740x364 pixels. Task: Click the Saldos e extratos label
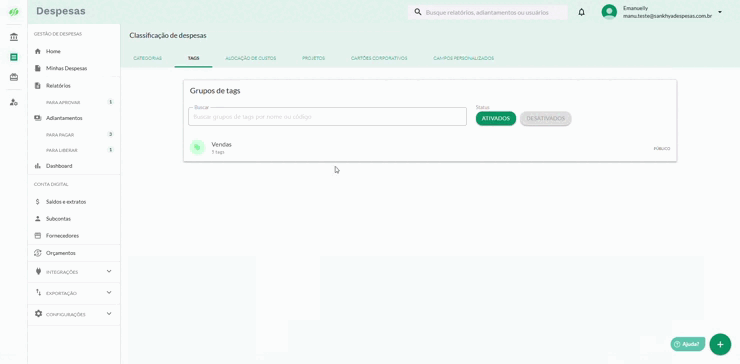point(66,202)
